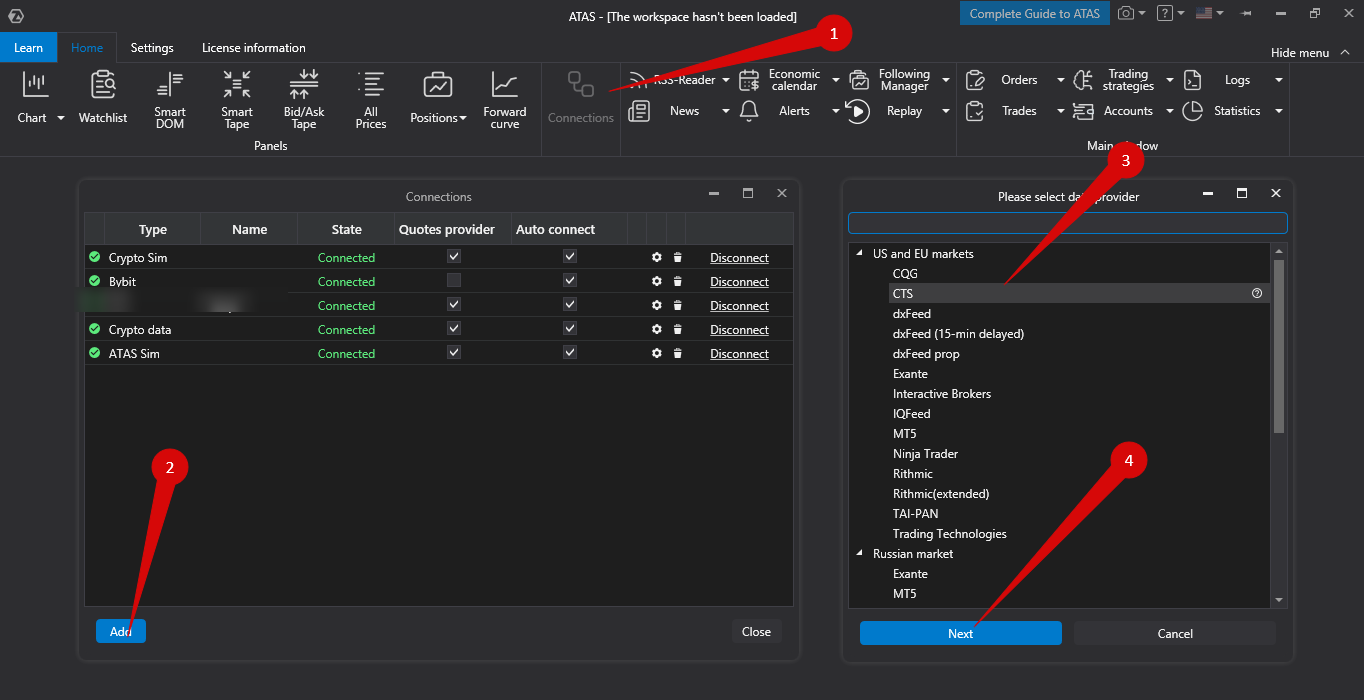
Task: Open settings gear for Crypto Sim connection
Action: 657,257
